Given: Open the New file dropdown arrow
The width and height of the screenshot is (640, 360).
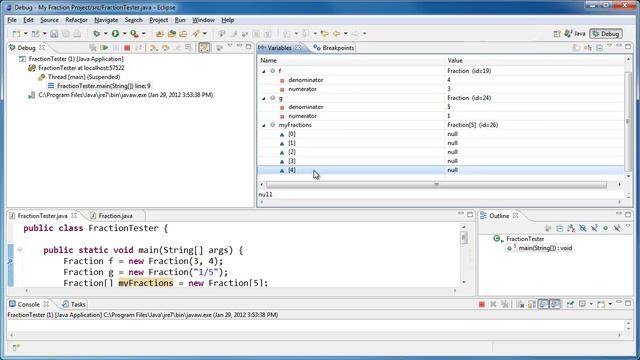Looking at the screenshot, I should (x=25, y=33).
